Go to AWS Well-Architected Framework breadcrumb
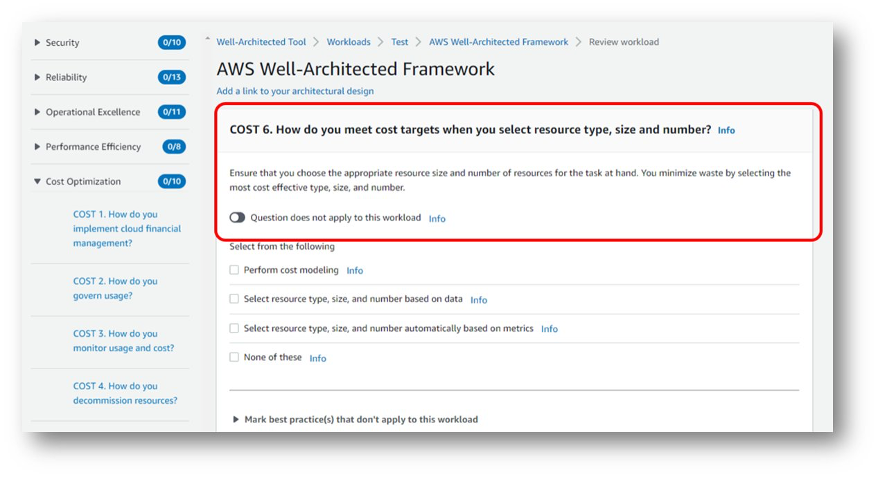The image size is (879, 477). (498, 42)
